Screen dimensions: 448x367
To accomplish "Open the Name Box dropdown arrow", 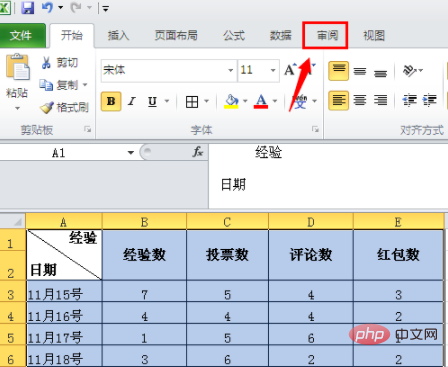I will click(131, 153).
